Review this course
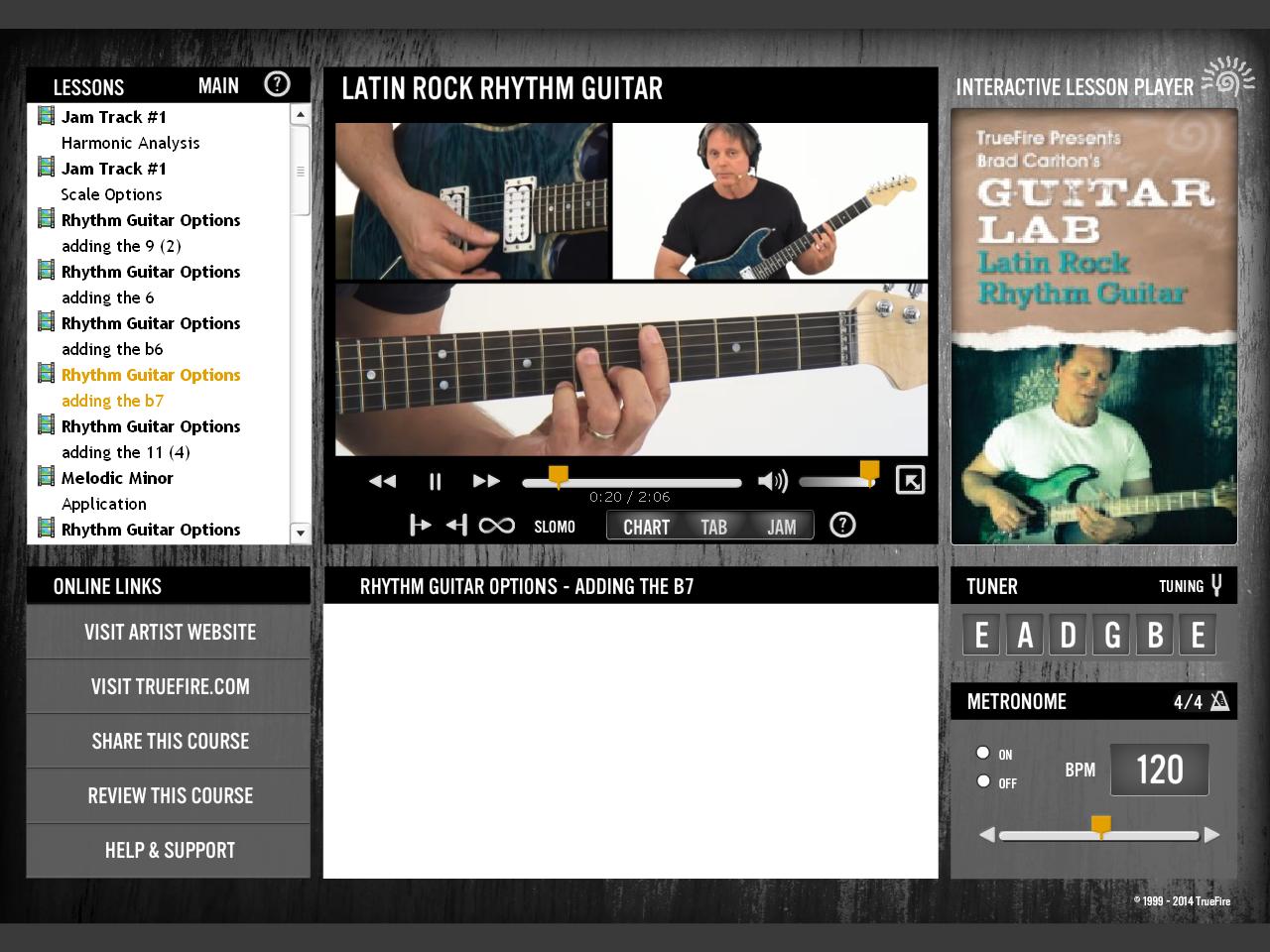The width and height of the screenshot is (1270, 952). click(x=169, y=795)
